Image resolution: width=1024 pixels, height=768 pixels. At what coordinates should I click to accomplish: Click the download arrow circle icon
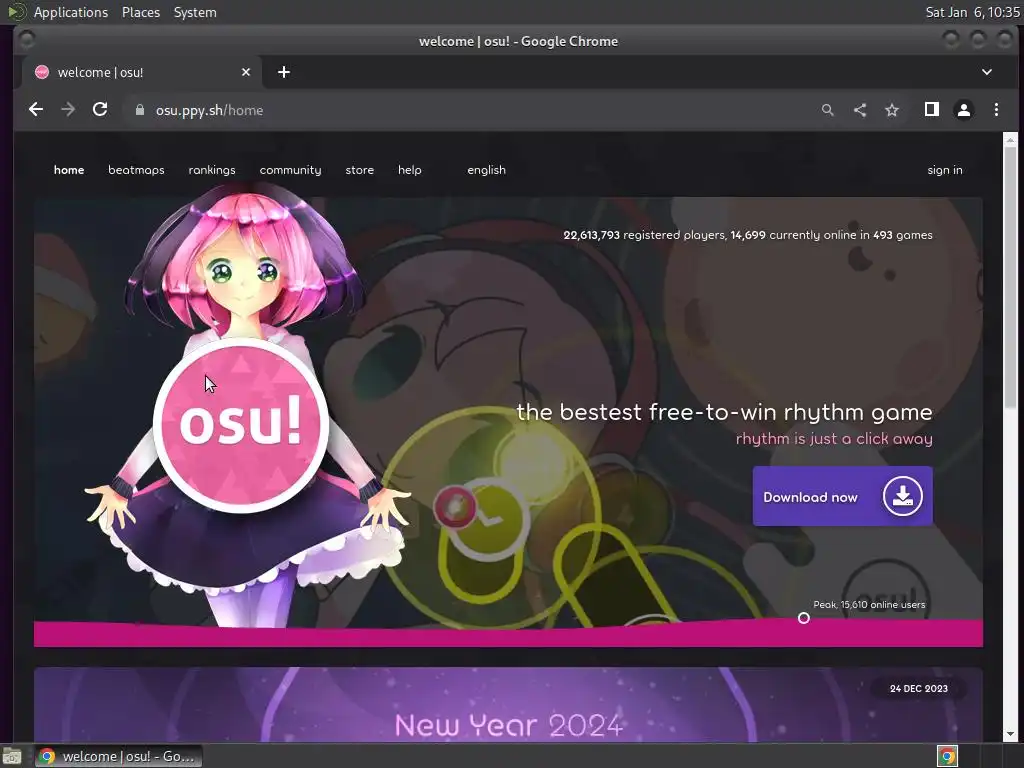click(x=903, y=496)
